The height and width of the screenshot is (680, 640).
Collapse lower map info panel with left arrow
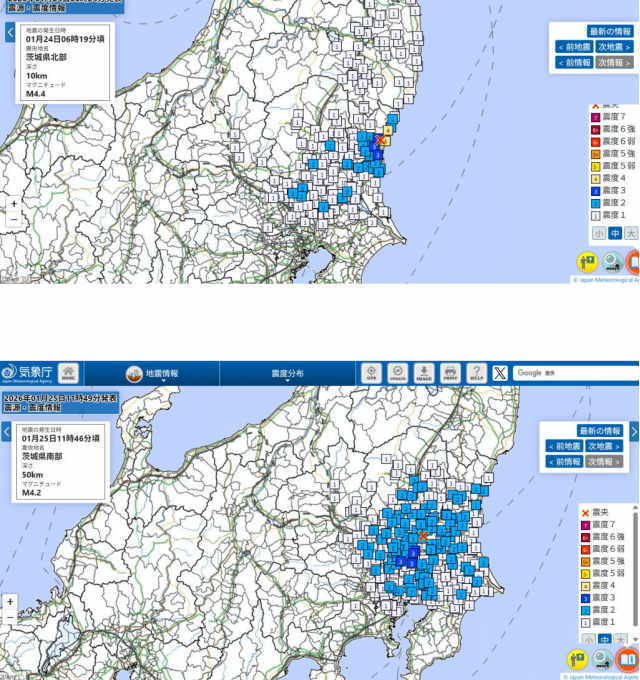click(5, 432)
